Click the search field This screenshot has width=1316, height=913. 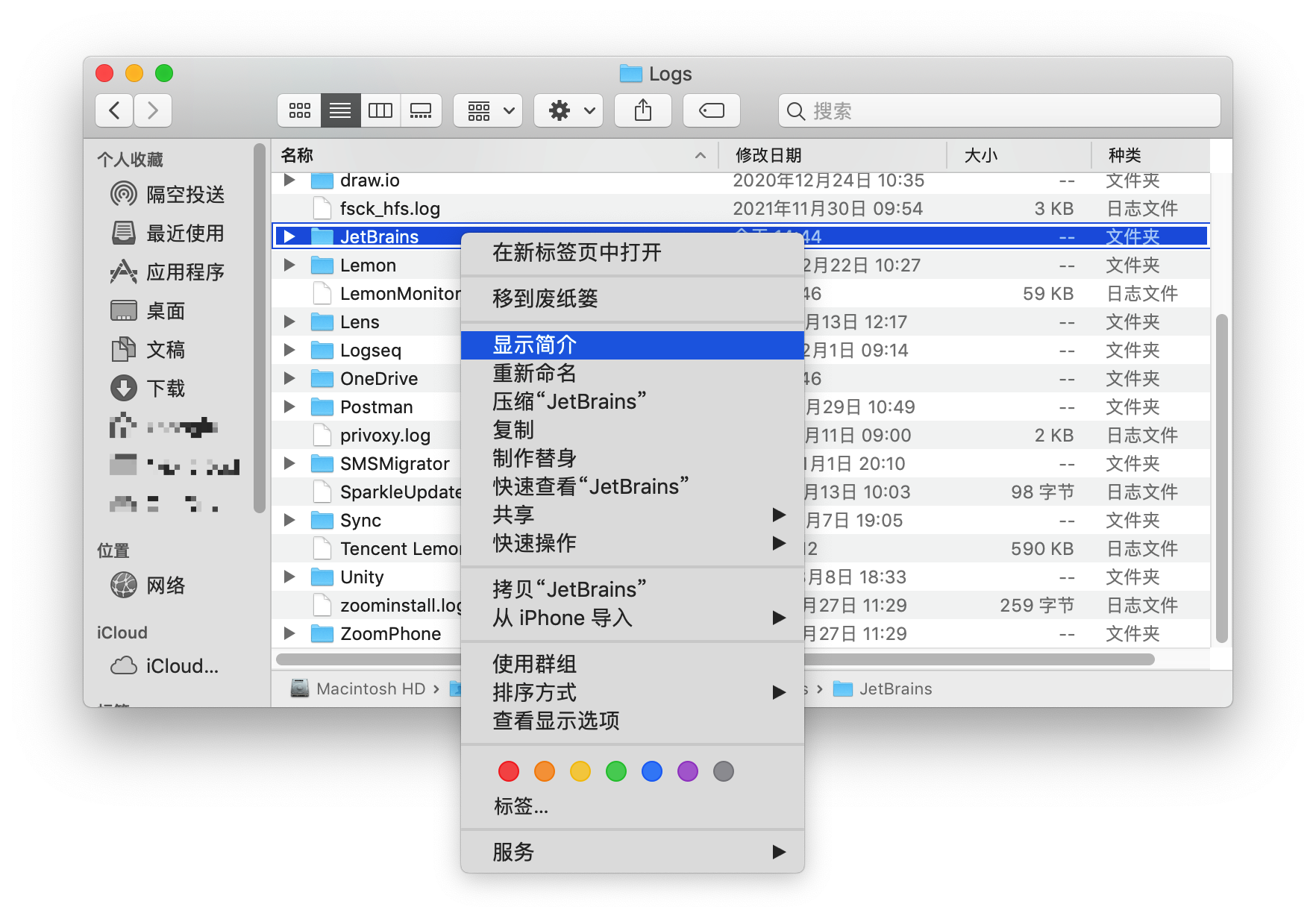click(1000, 110)
